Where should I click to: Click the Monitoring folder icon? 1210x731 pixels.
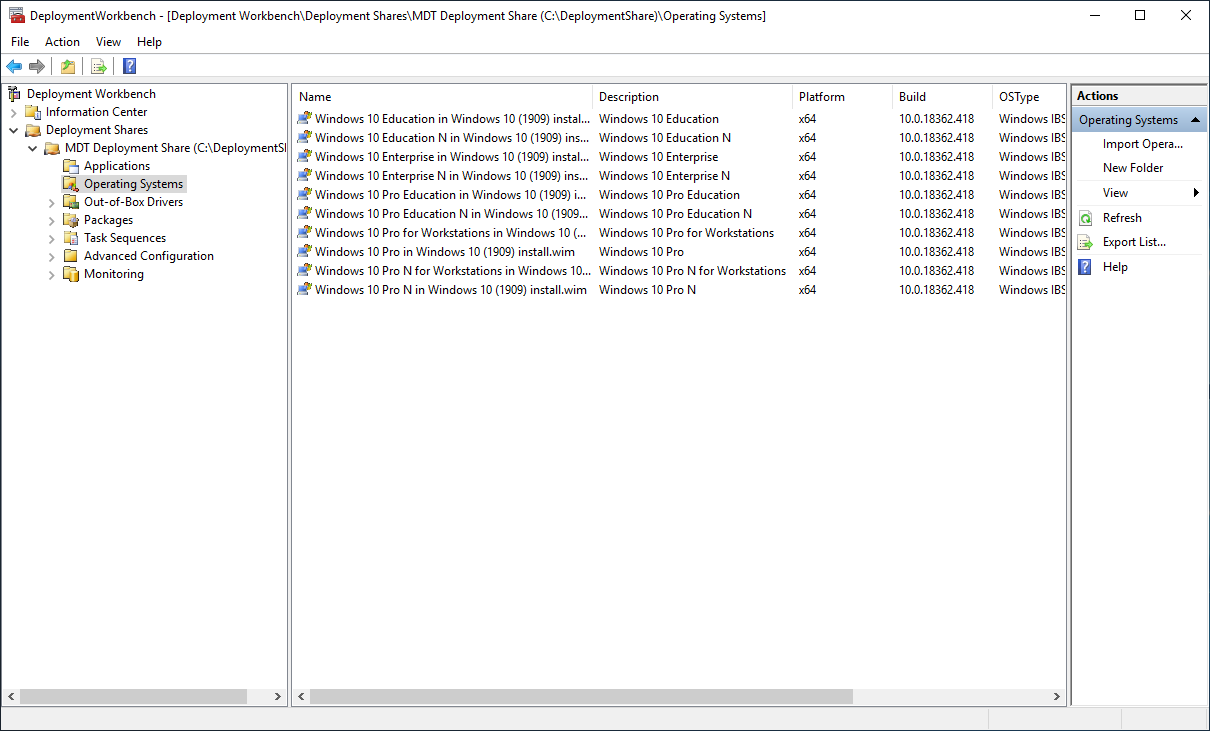[70, 274]
